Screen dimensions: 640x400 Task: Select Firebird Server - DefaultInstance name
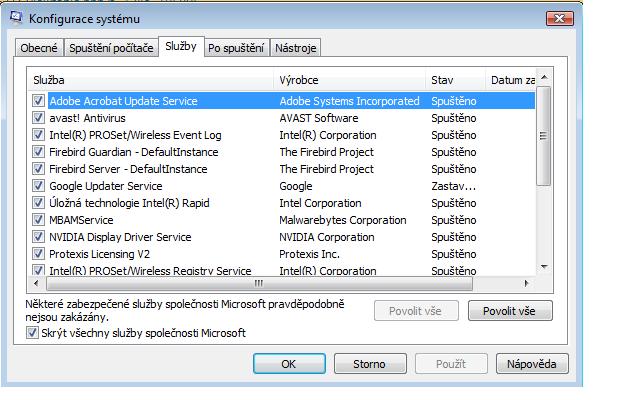(x=128, y=169)
